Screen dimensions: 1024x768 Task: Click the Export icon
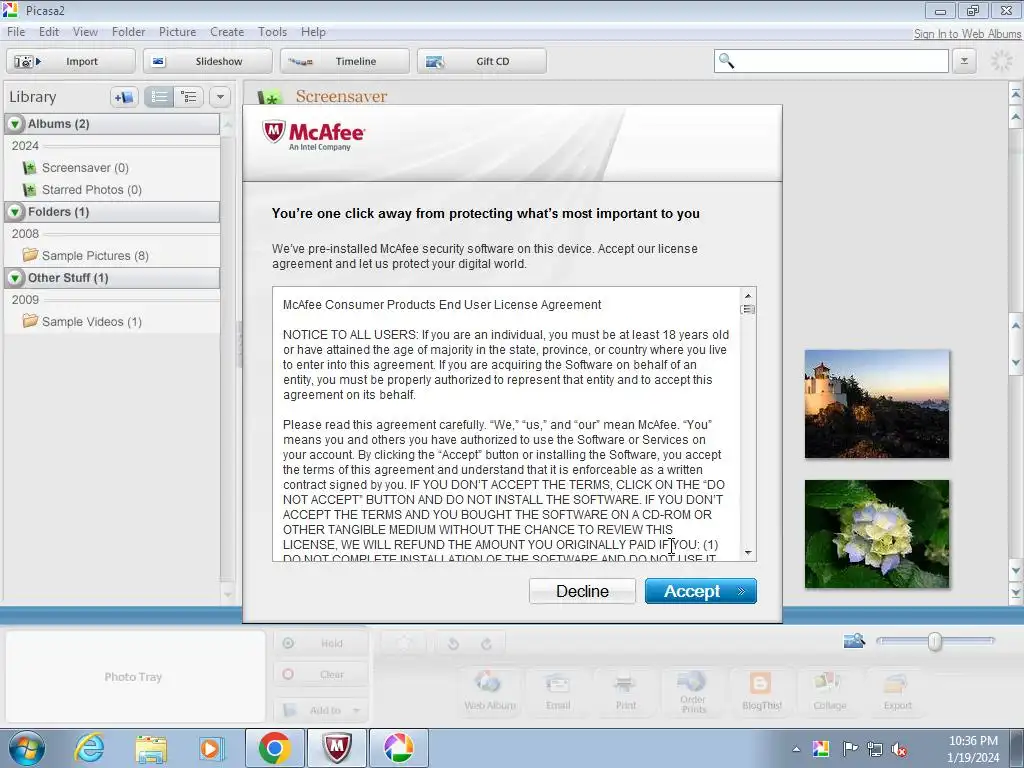[x=897, y=691]
